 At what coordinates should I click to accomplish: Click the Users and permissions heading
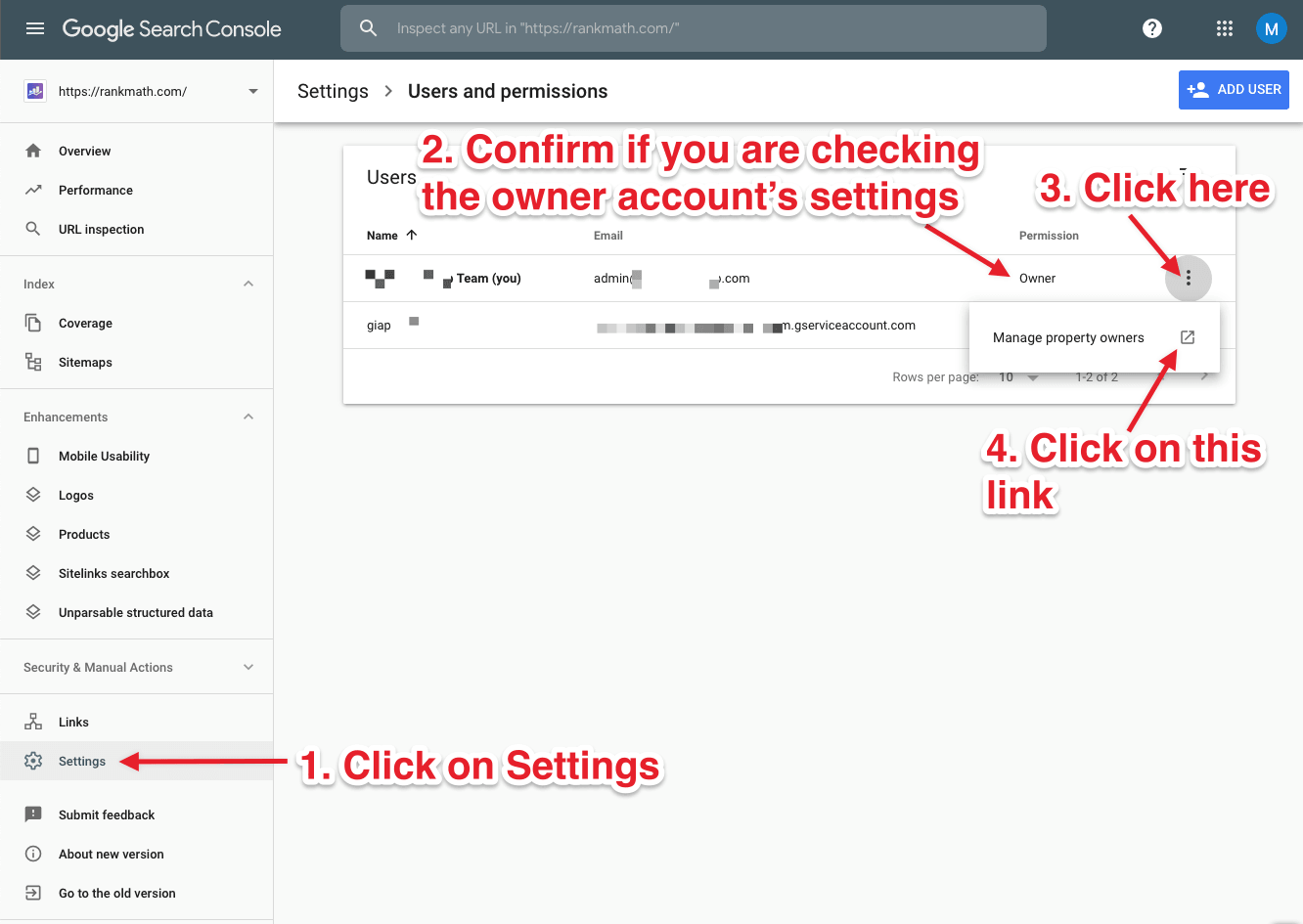(x=508, y=91)
